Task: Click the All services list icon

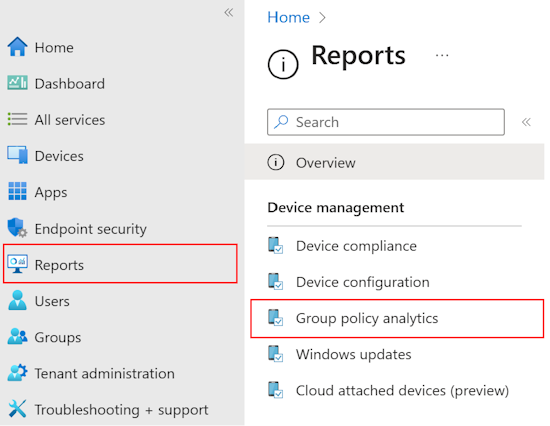Action: coord(17,119)
